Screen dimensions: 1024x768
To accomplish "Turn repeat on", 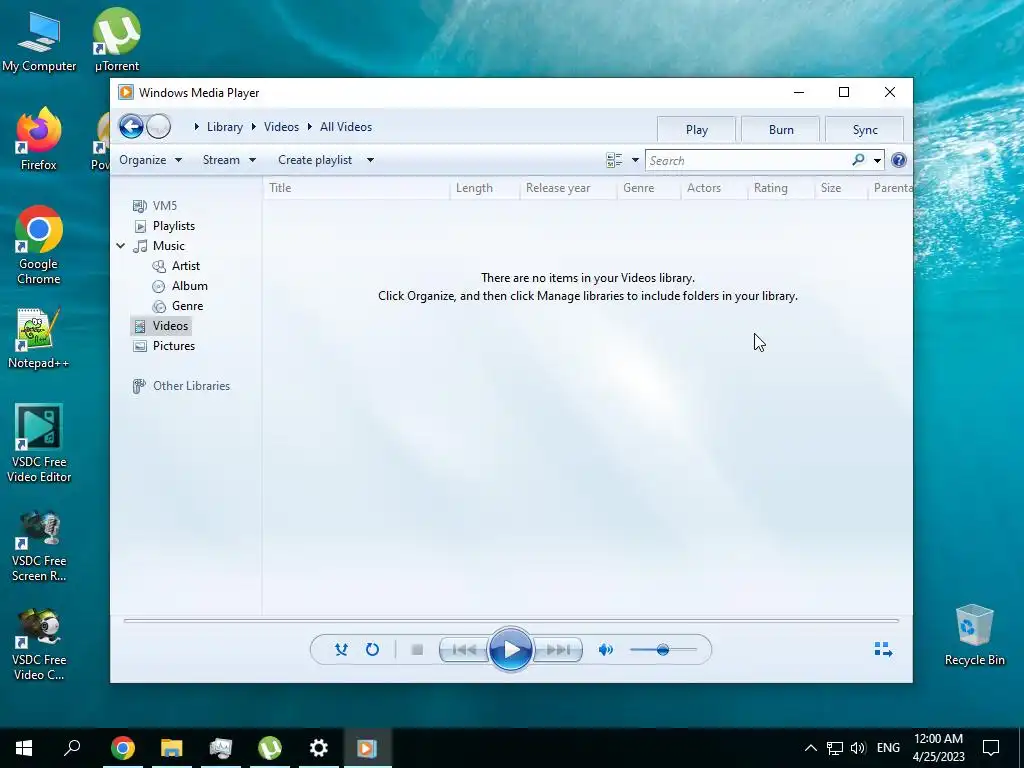I will (x=372, y=650).
